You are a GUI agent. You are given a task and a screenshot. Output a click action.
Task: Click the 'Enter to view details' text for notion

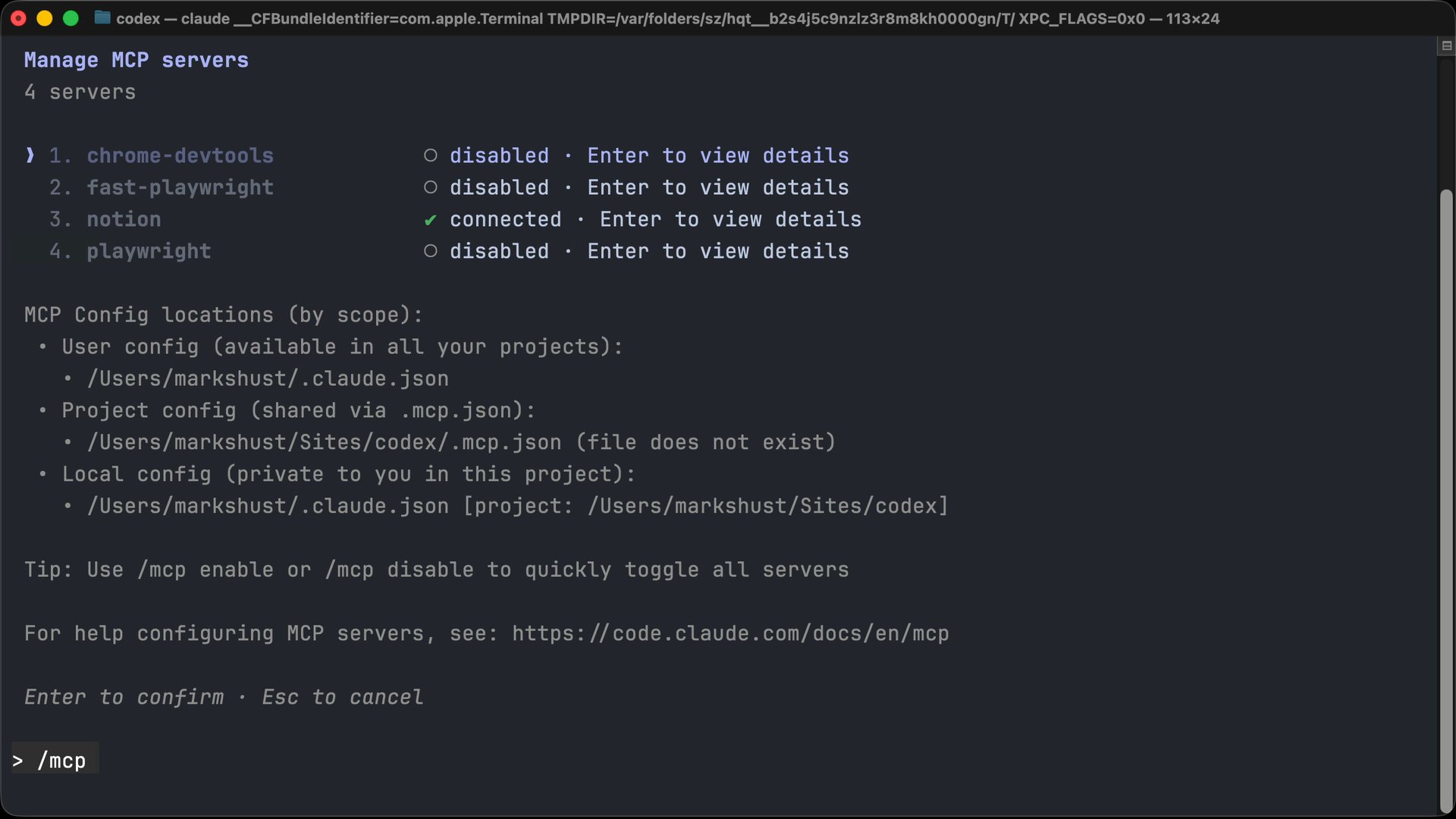(730, 219)
